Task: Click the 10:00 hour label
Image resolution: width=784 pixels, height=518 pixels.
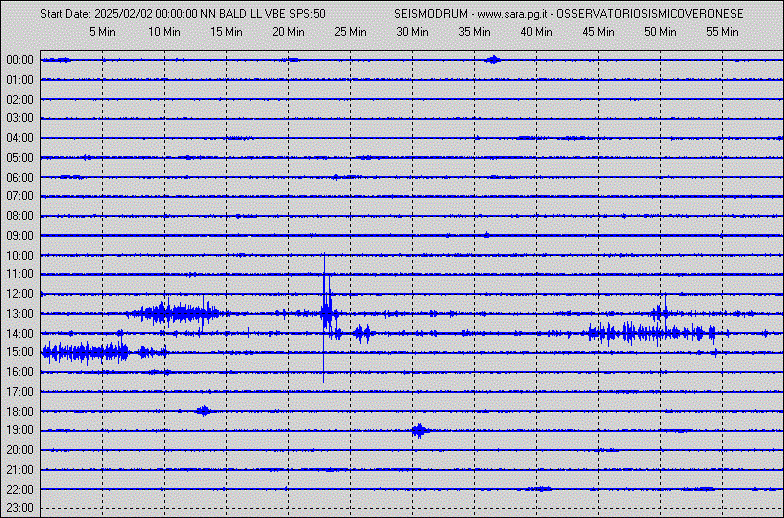Action: [x=20, y=256]
